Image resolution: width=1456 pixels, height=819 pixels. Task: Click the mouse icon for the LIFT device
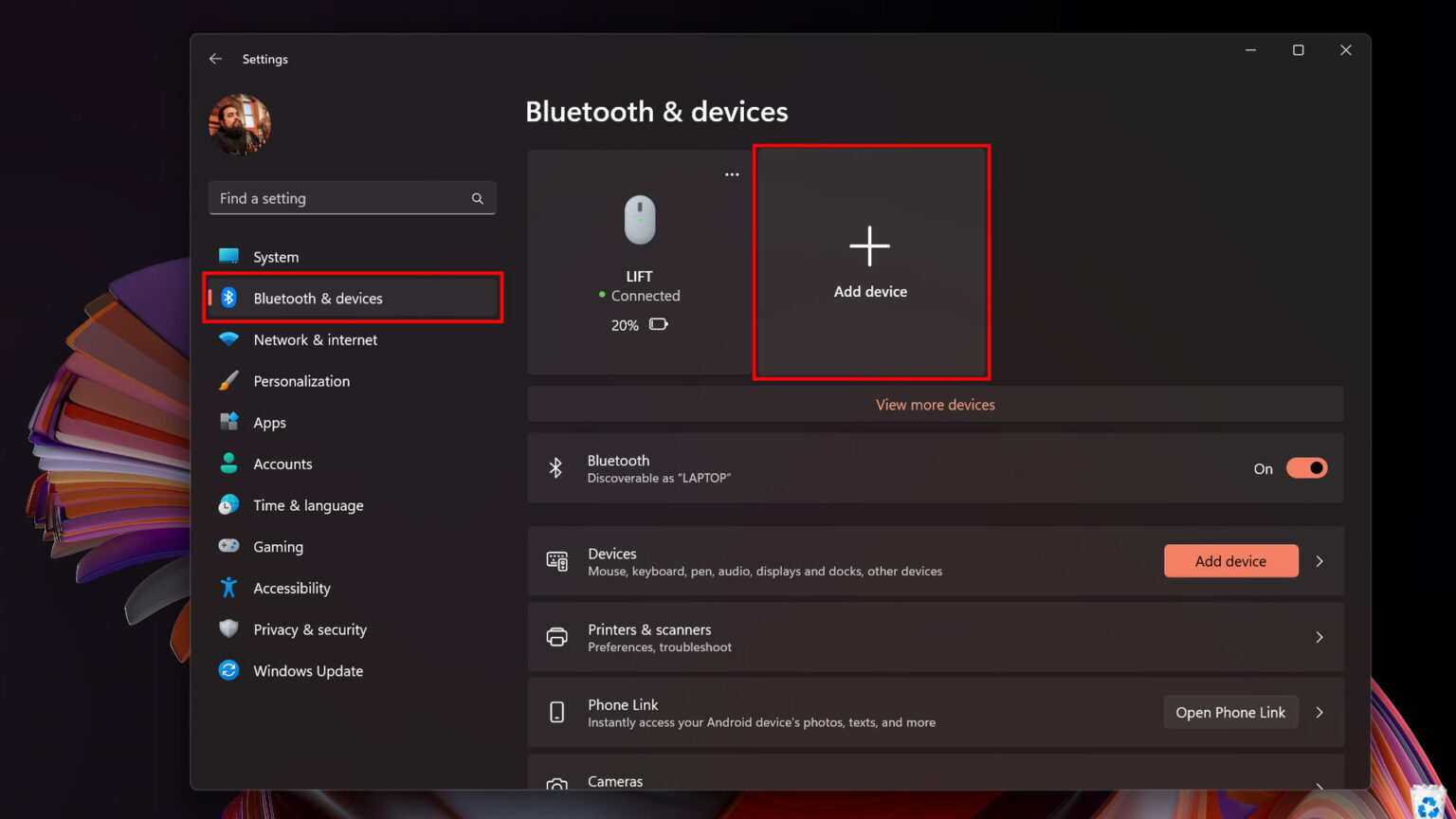[640, 219]
